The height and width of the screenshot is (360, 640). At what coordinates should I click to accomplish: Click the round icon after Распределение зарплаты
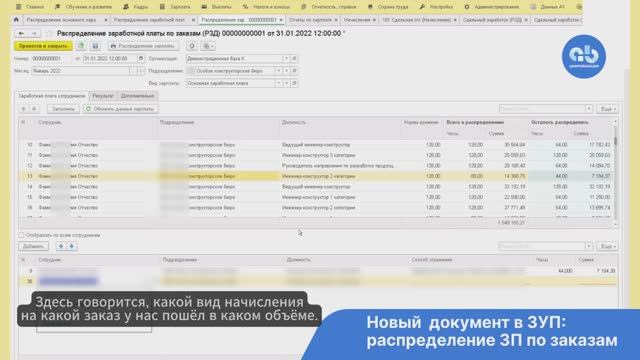pos(192,46)
